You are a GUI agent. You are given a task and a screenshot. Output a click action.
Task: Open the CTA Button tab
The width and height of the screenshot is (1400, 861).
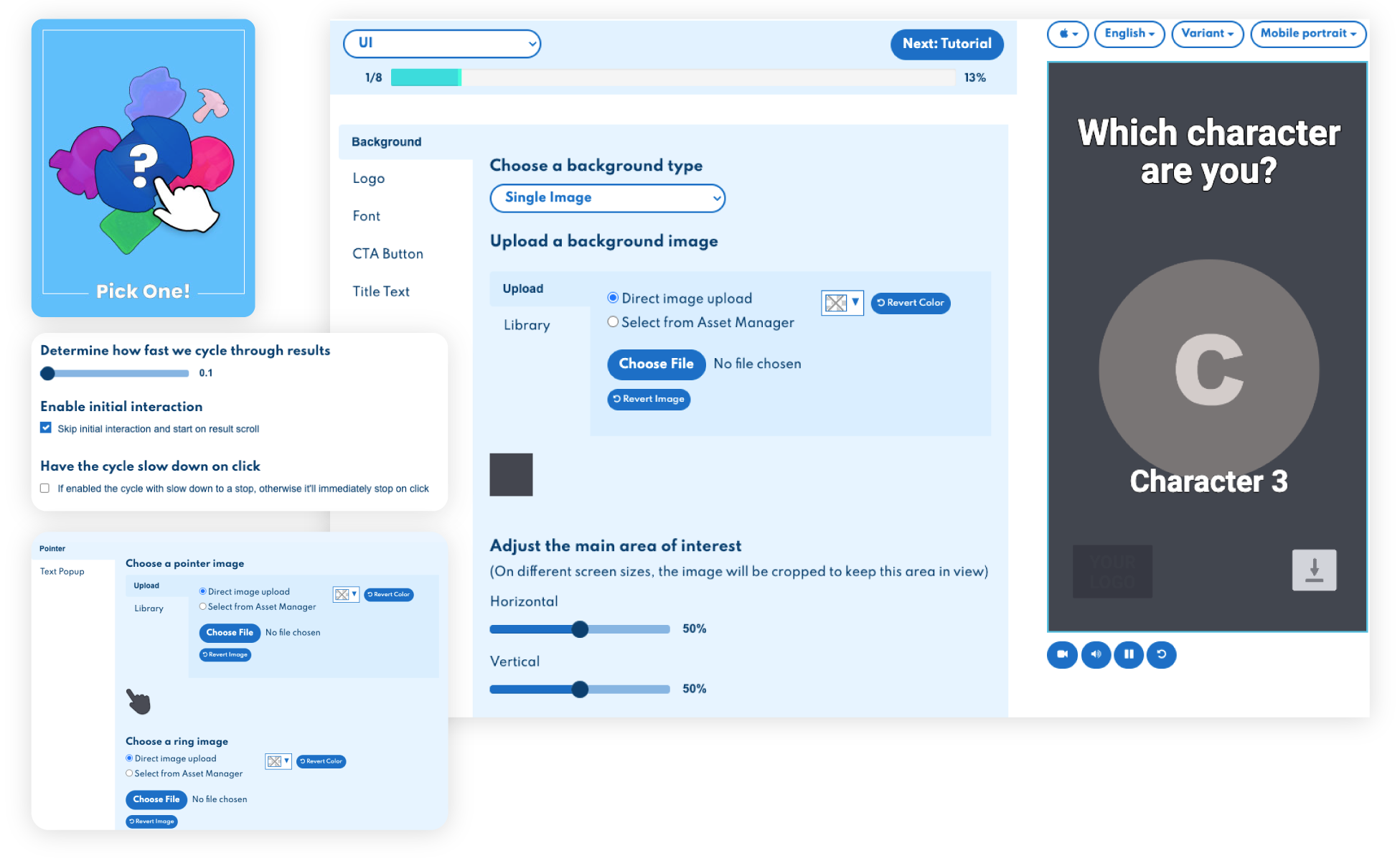click(387, 254)
